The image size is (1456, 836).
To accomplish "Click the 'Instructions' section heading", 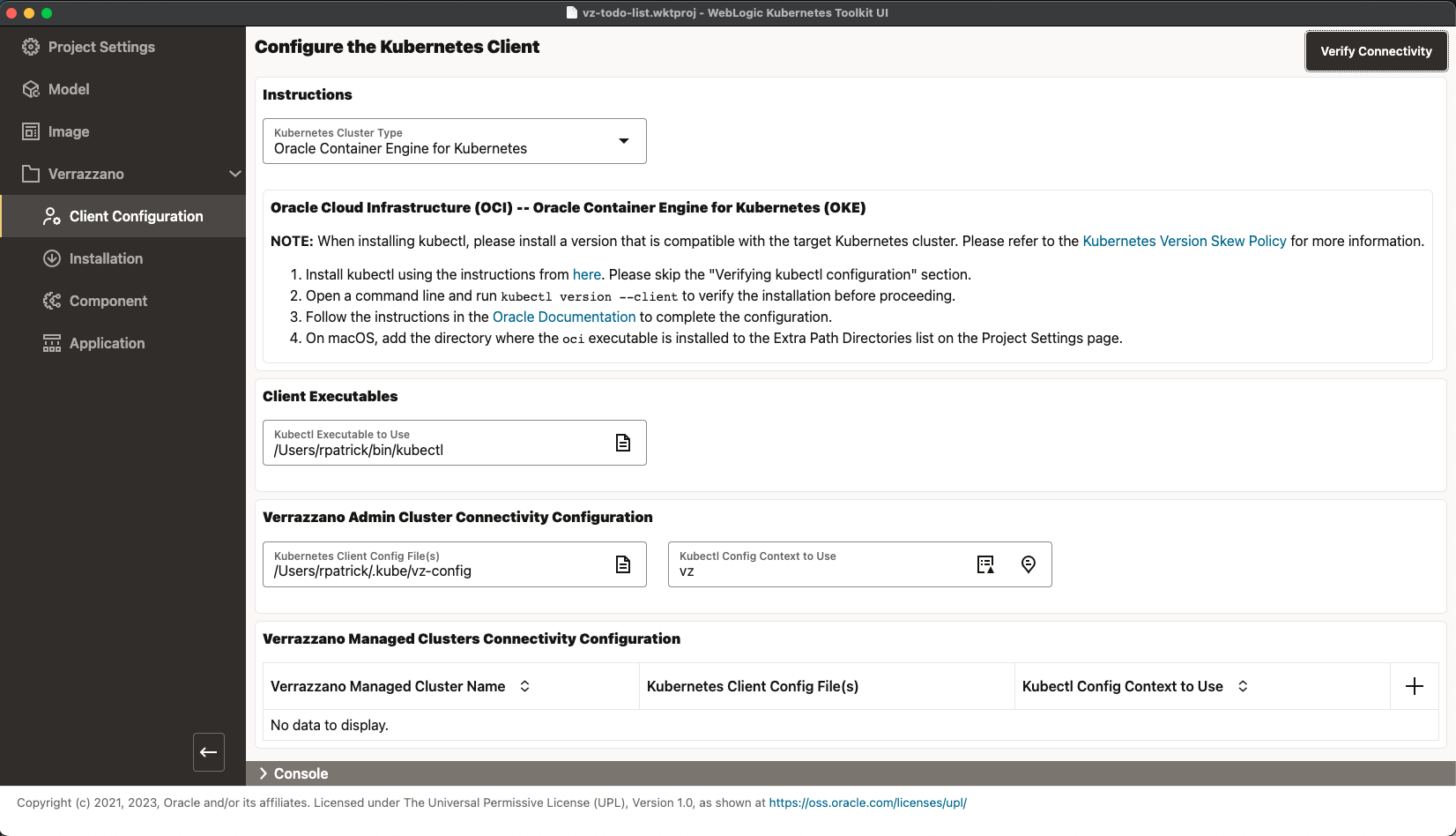I will click(x=307, y=94).
